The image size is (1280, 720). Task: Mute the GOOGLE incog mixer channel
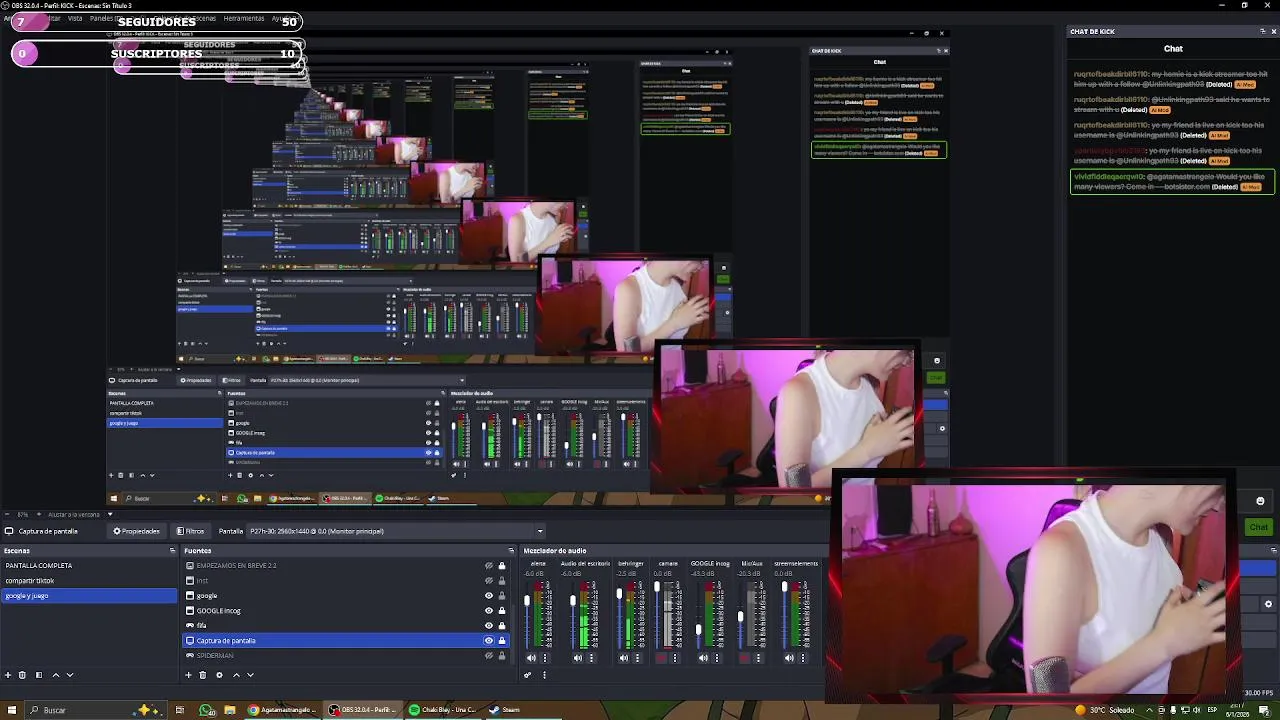[703, 658]
